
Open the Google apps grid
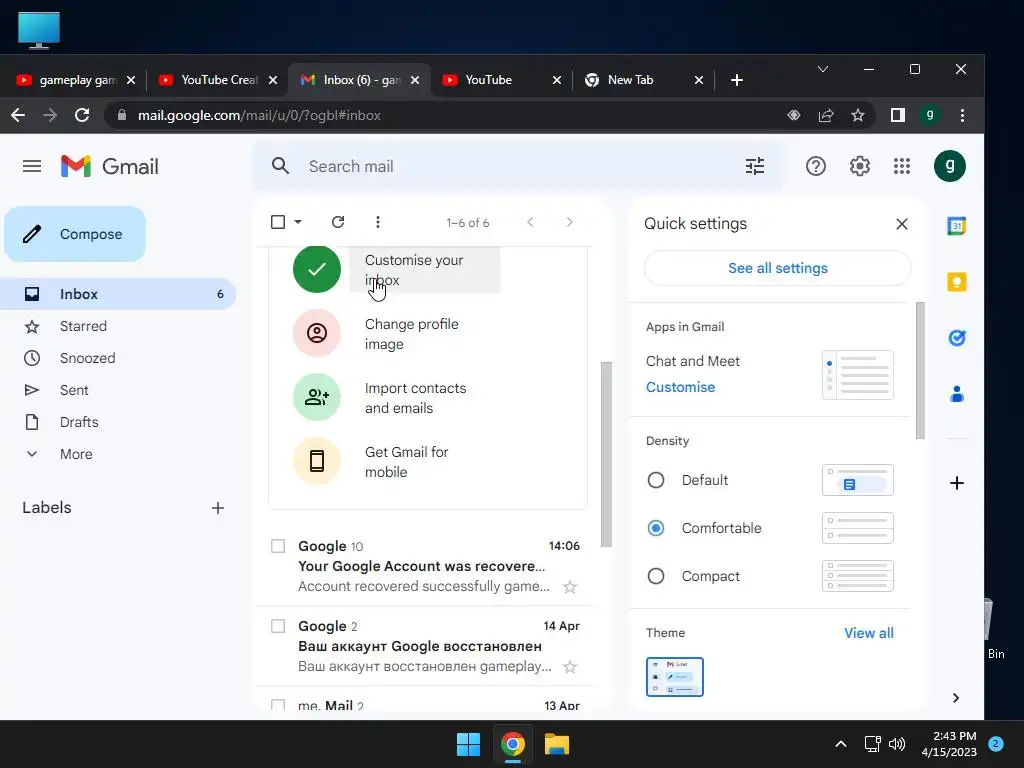click(902, 167)
